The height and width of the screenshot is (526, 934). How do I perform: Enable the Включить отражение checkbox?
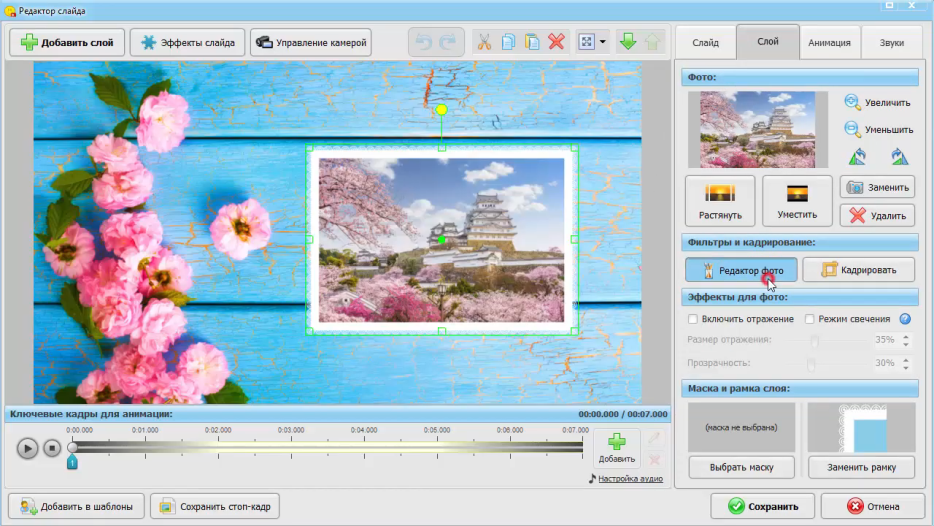click(693, 319)
